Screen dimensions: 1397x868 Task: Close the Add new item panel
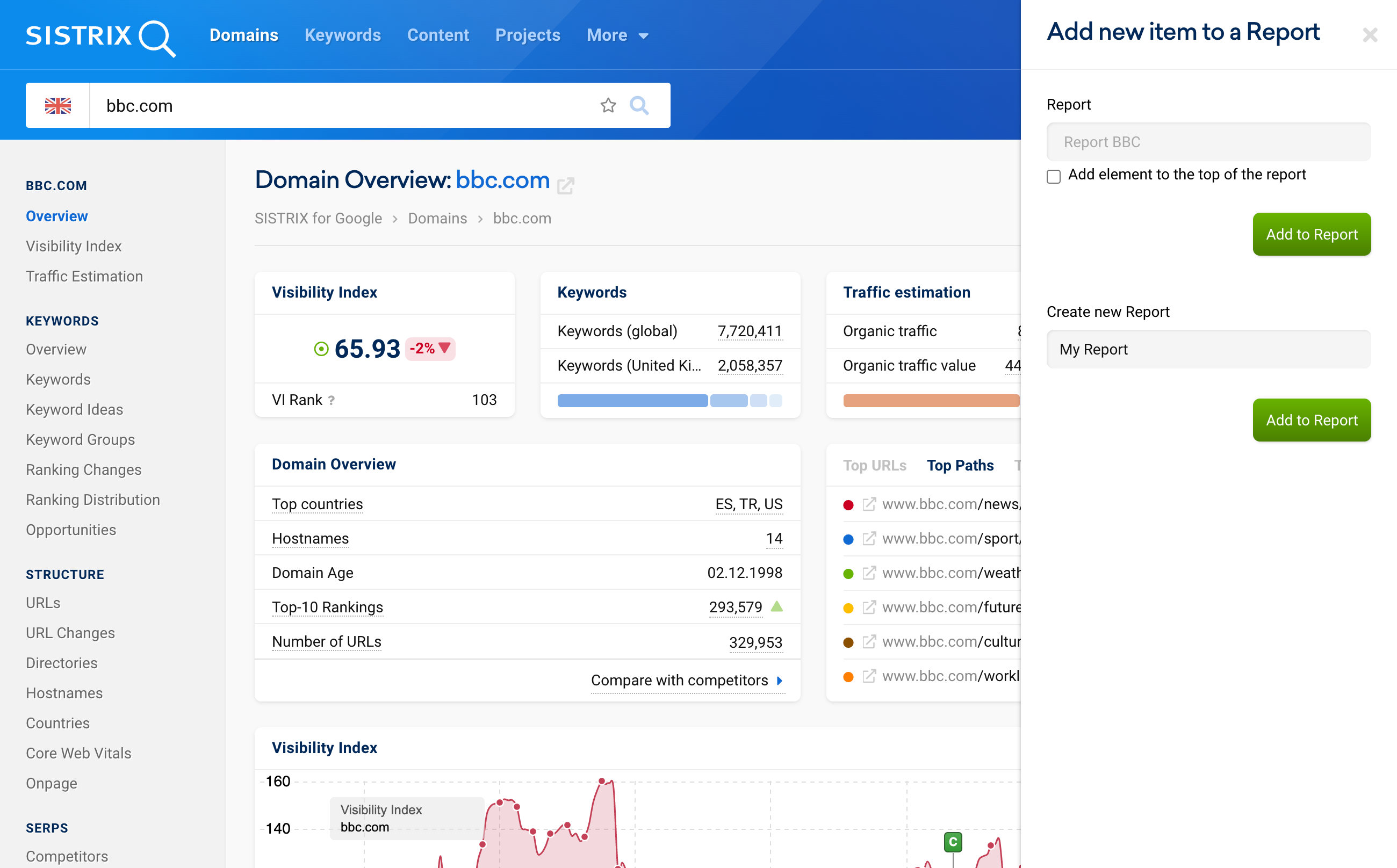[1370, 35]
